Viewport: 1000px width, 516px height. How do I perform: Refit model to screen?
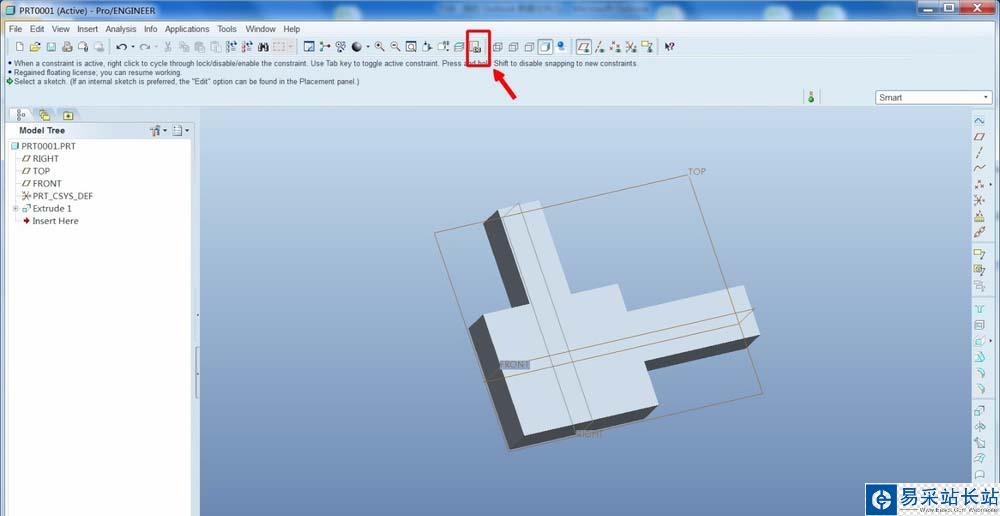(411, 47)
